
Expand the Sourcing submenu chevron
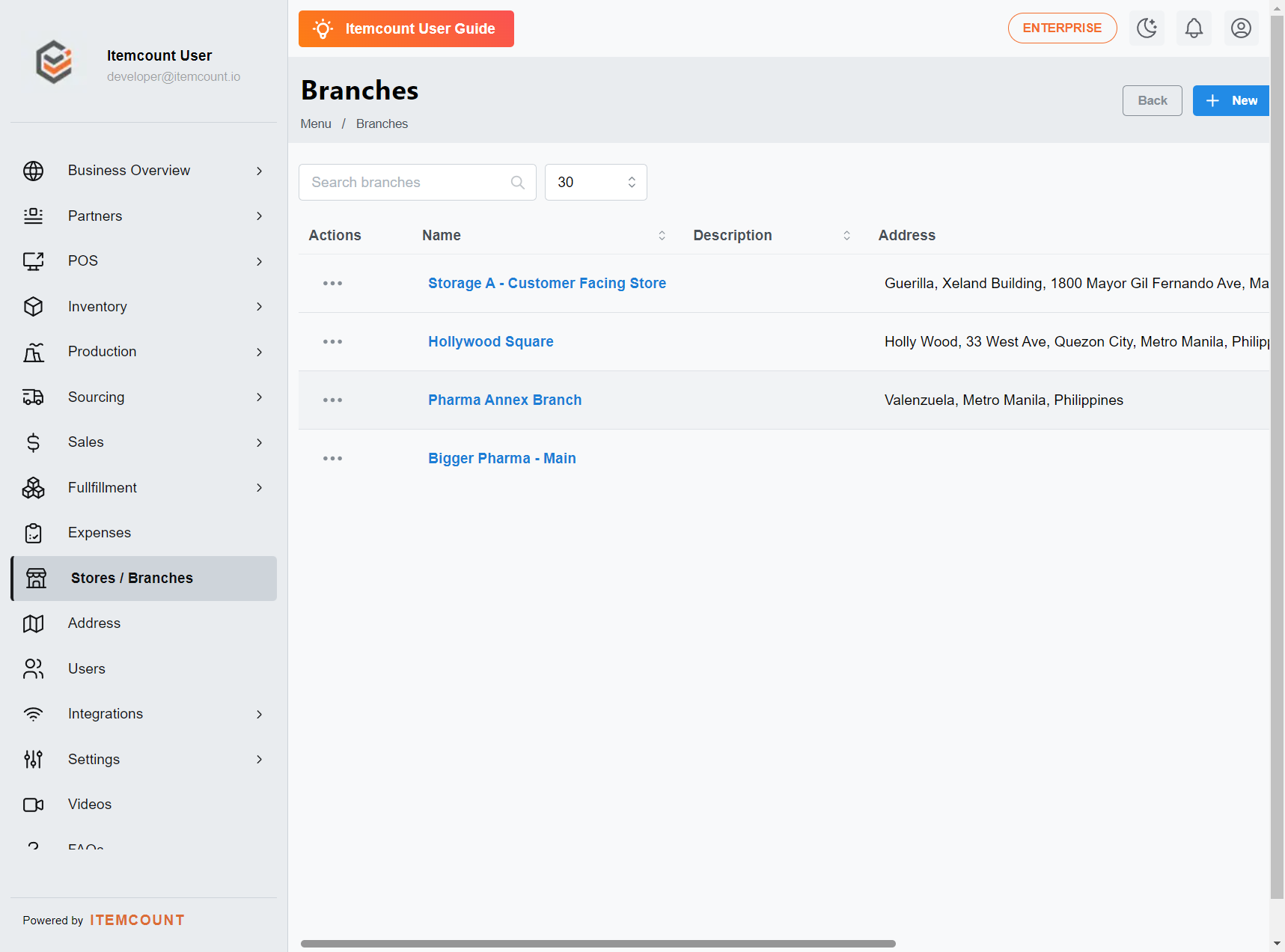(259, 397)
